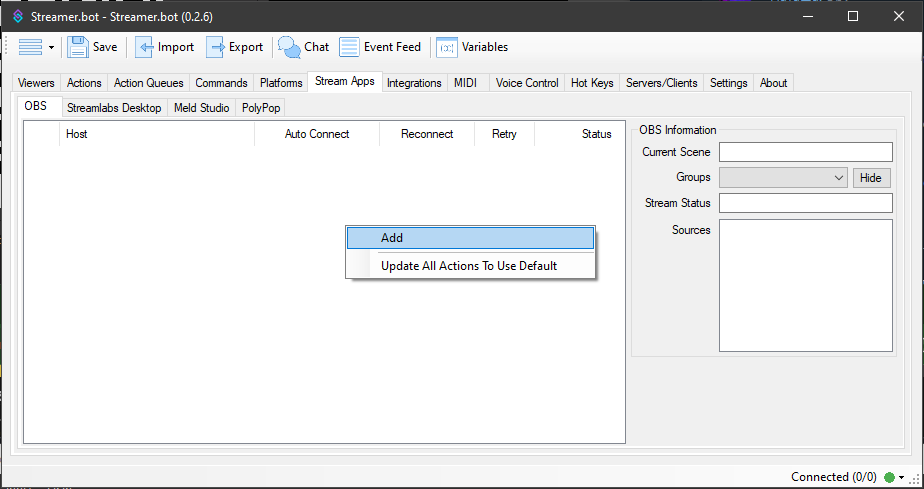This screenshot has width=924, height=489.
Task: Switch to the Meld Studio sub-tab
Action: pyautogui.click(x=202, y=108)
